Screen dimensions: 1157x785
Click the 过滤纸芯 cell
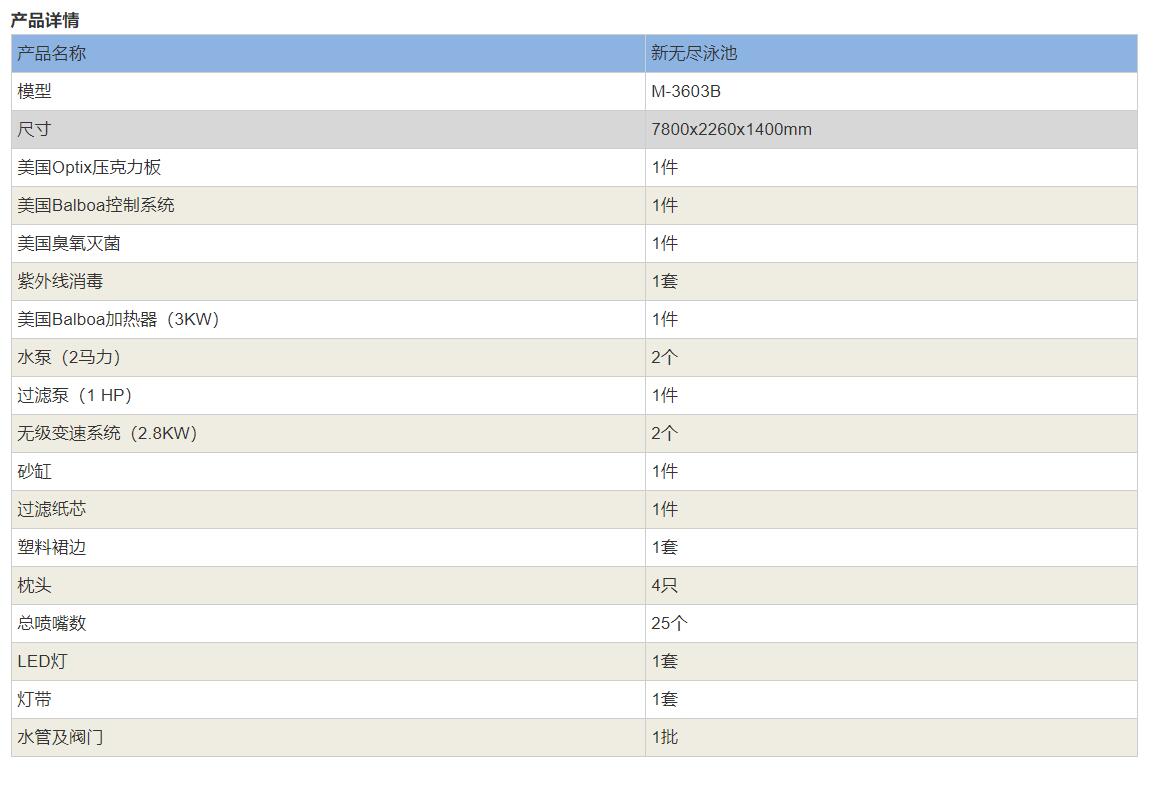click(52, 510)
